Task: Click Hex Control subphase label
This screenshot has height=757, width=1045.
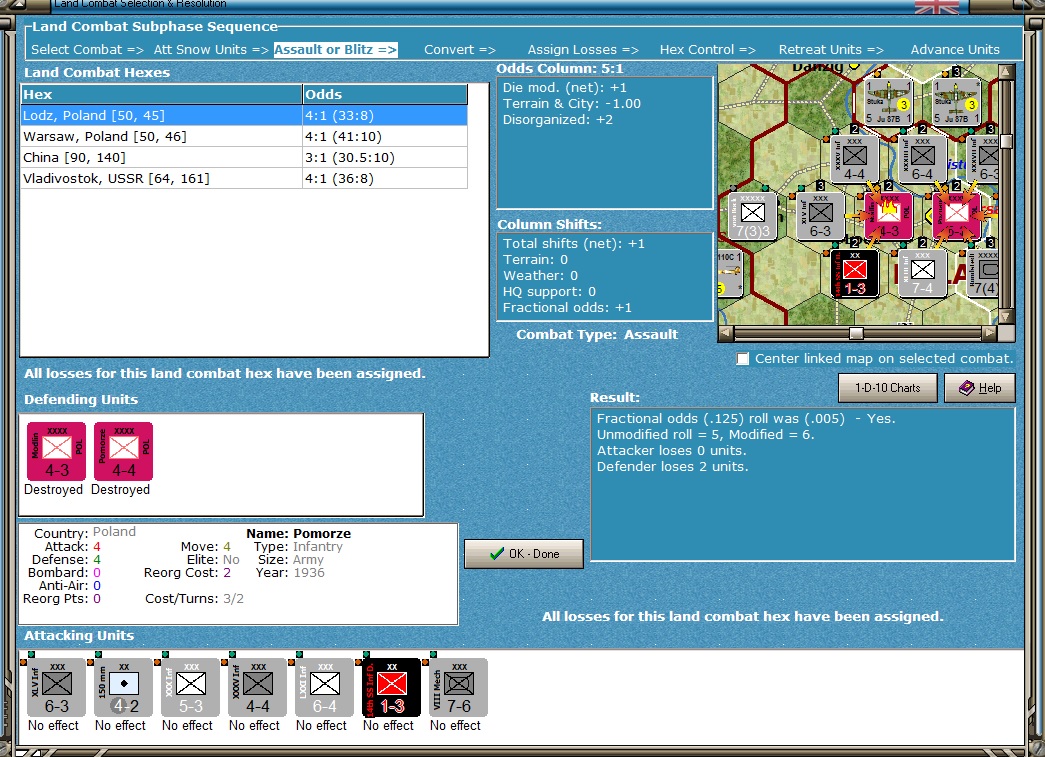Action: click(x=708, y=49)
